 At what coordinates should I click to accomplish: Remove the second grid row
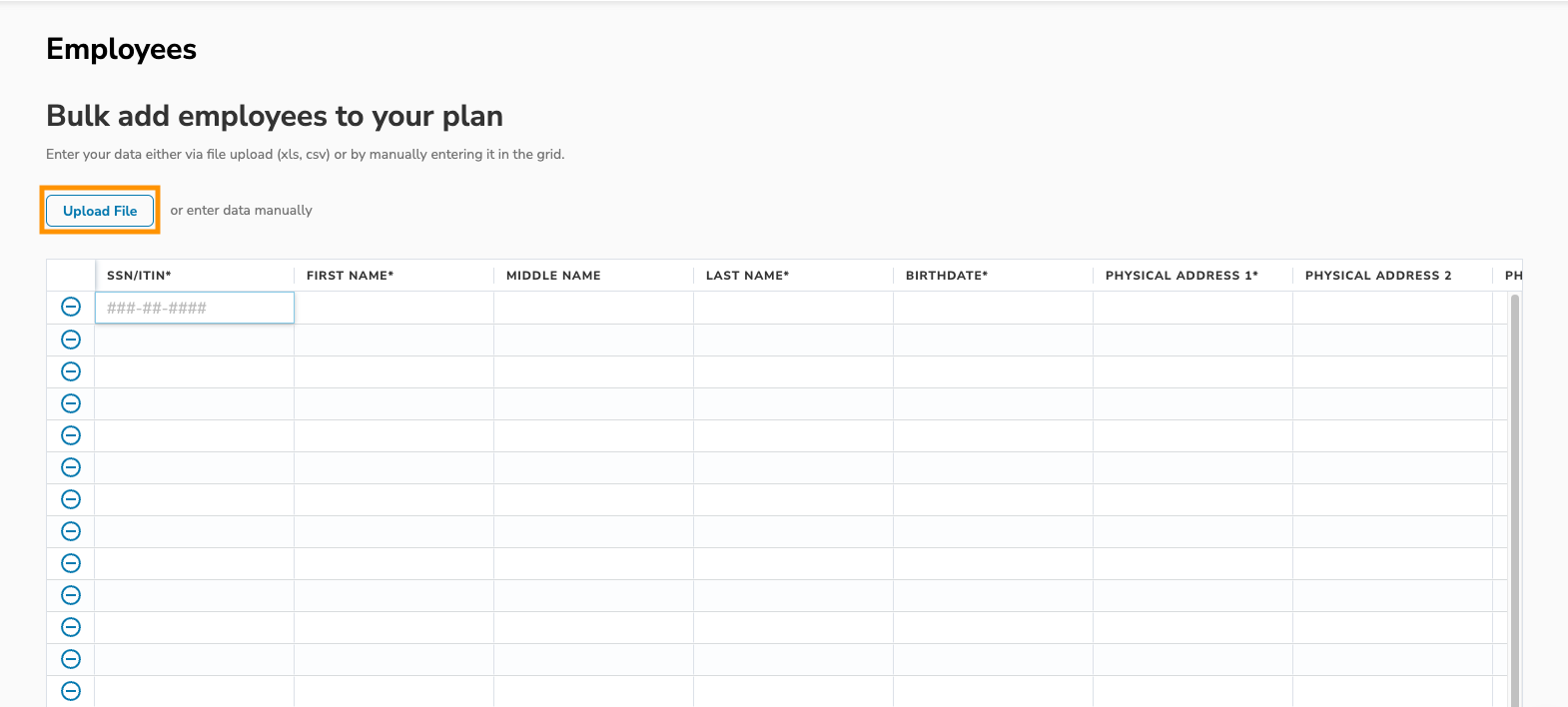71,340
